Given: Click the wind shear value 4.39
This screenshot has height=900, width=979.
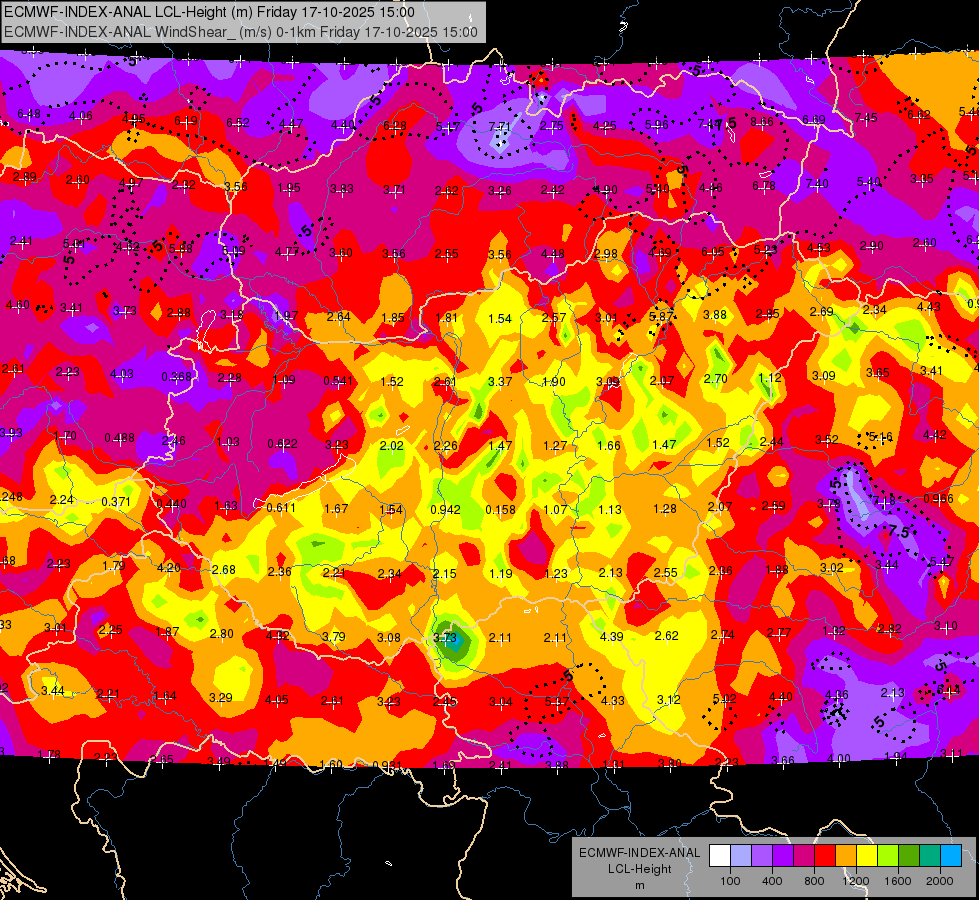Looking at the screenshot, I should 611,636.
